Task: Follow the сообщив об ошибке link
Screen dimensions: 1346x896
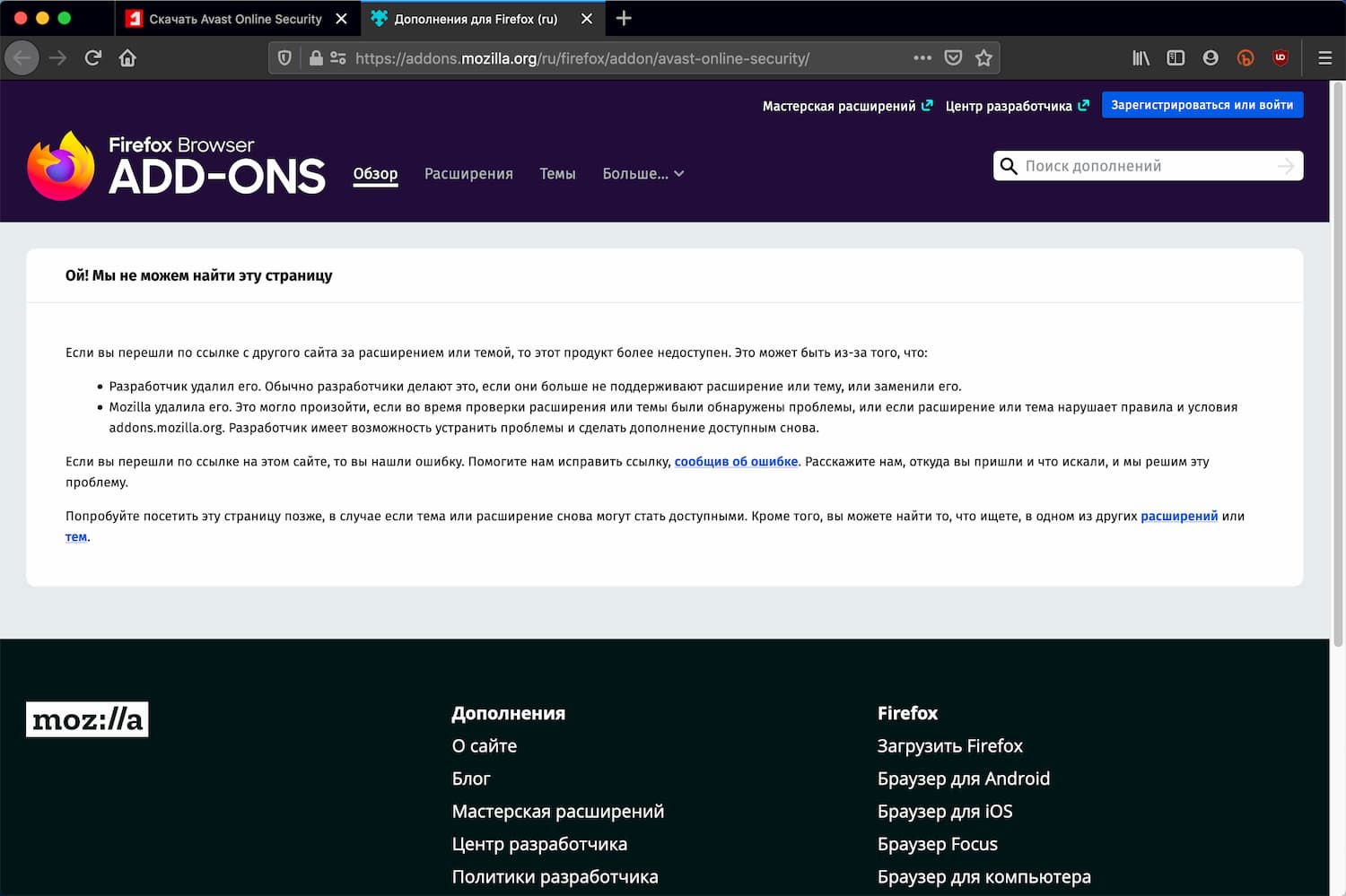Action: (x=736, y=461)
